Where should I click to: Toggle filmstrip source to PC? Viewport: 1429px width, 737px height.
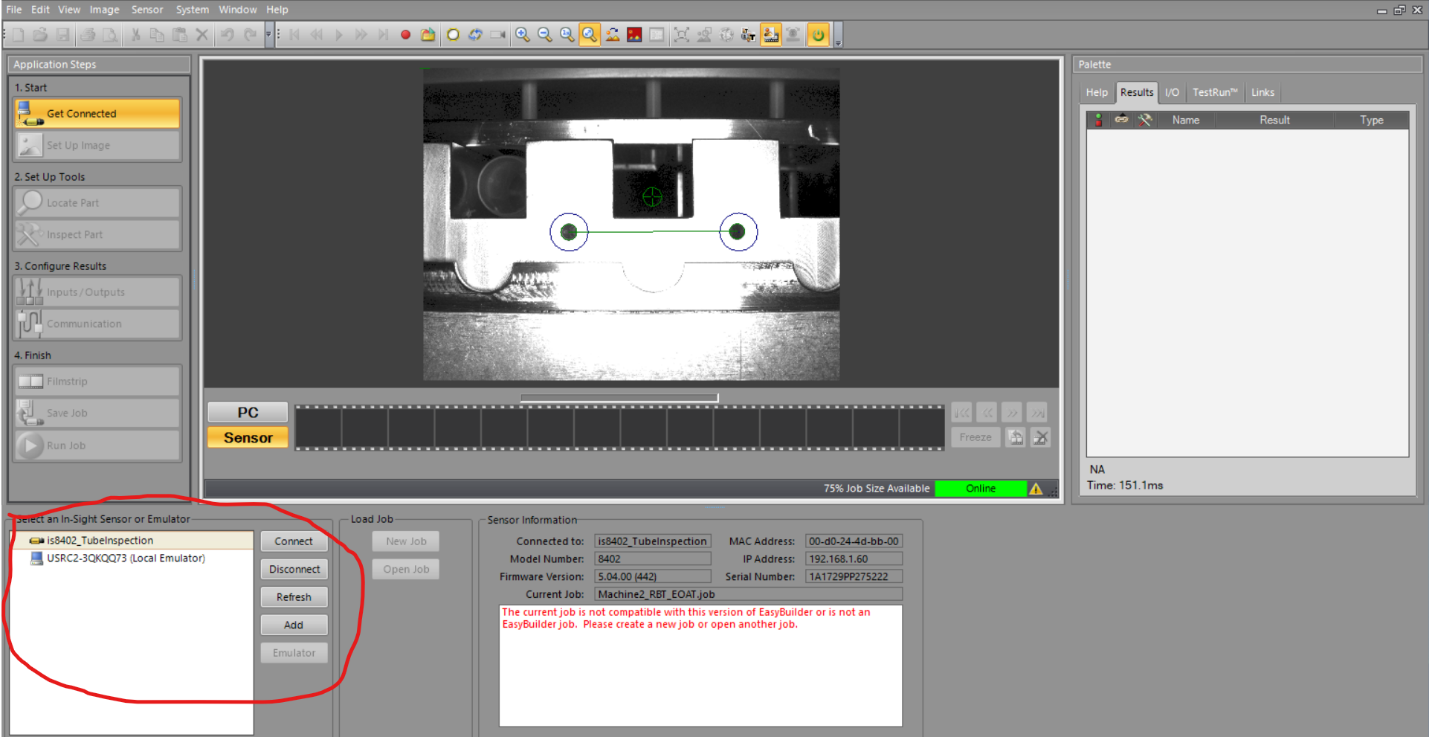[248, 413]
